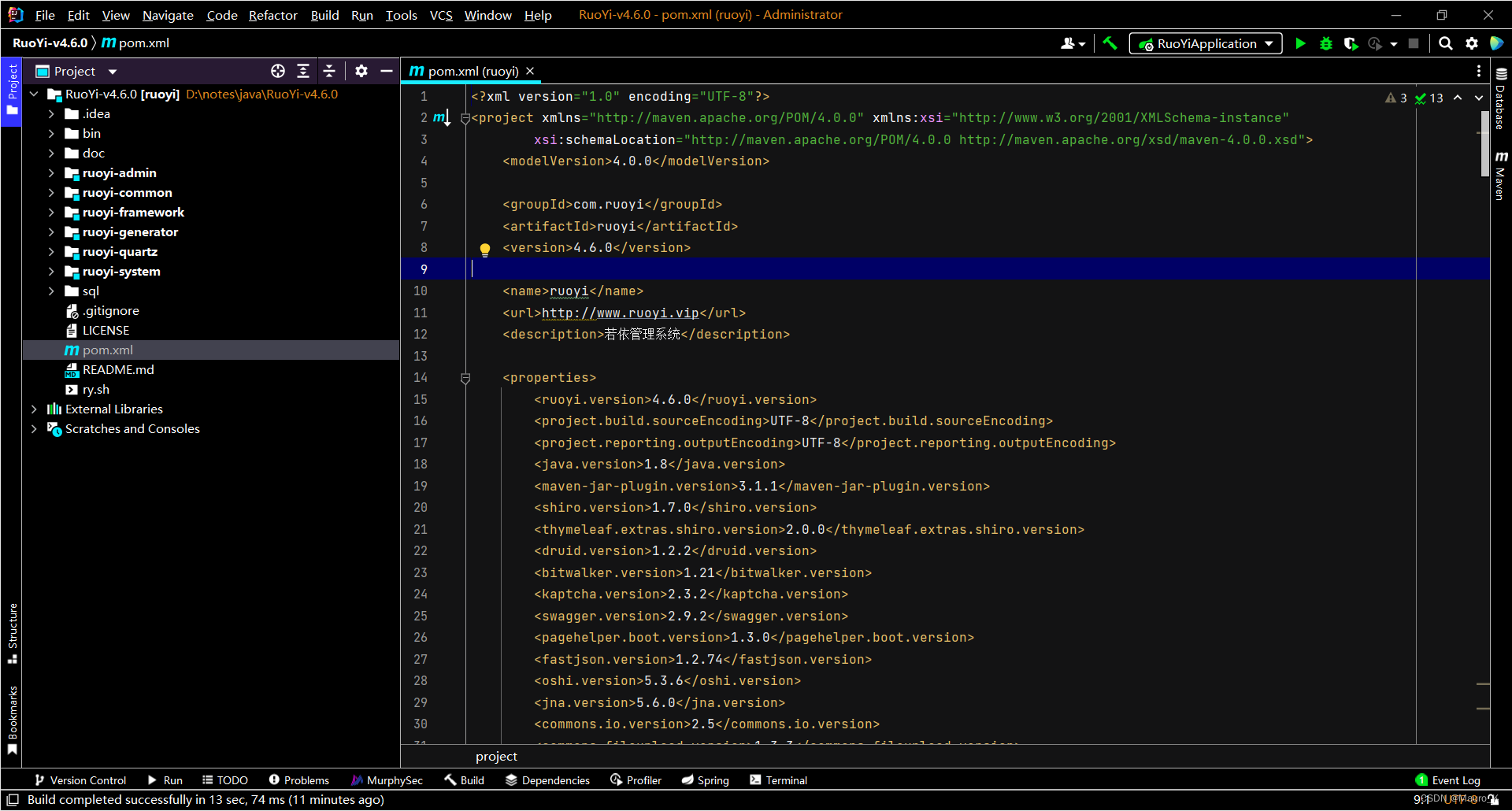This screenshot has width=1512, height=811.
Task: Expand External Libraries node
Action: click(x=34, y=409)
